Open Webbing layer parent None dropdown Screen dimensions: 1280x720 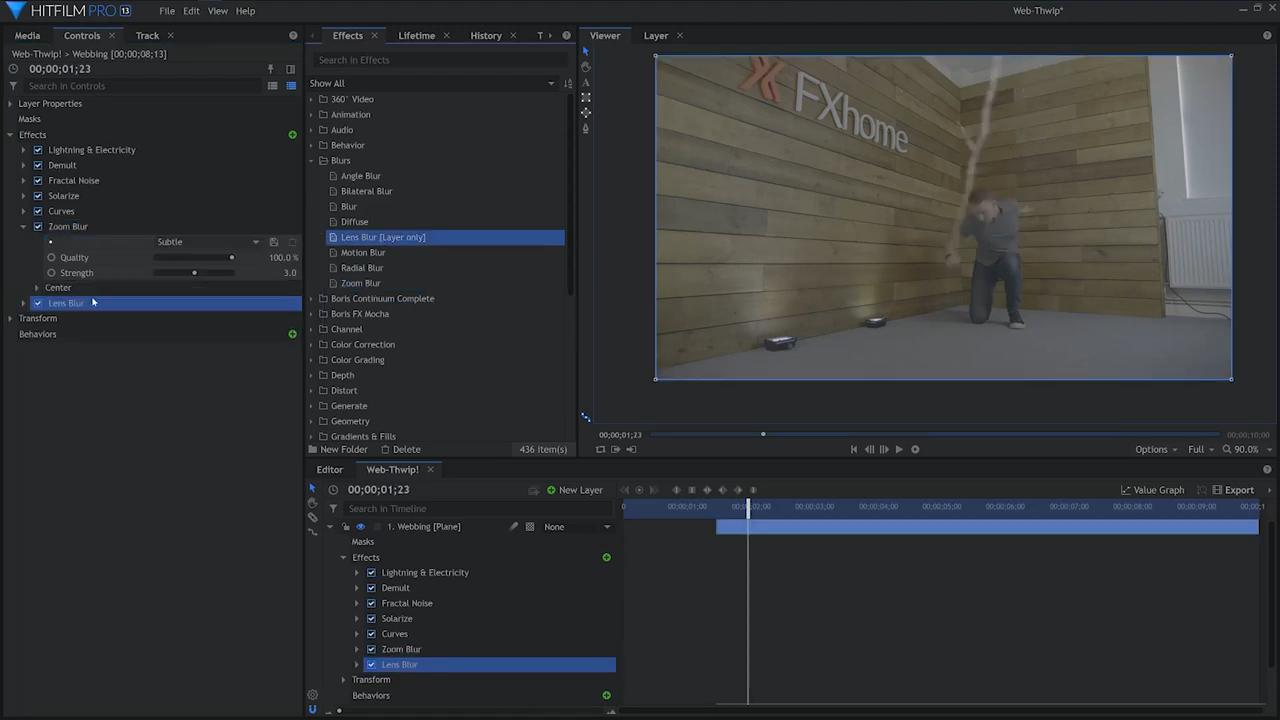[x=577, y=527]
